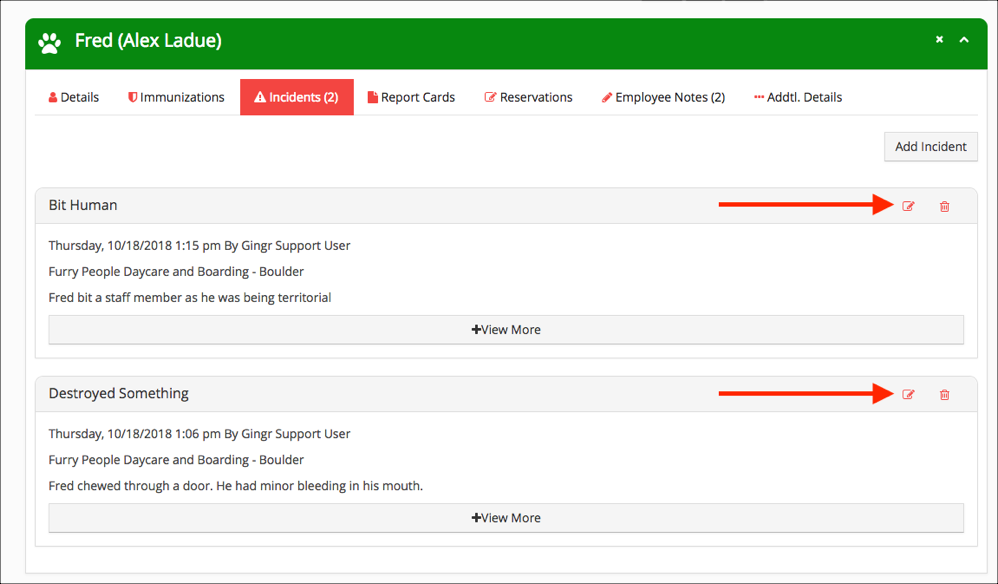Click the location line under Bit Human
This screenshot has height=584, width=998.
(x=176, y=272)
